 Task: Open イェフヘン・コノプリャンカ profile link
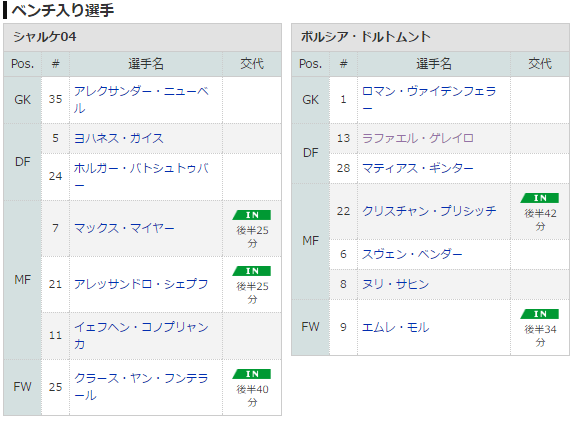(141, 335)
